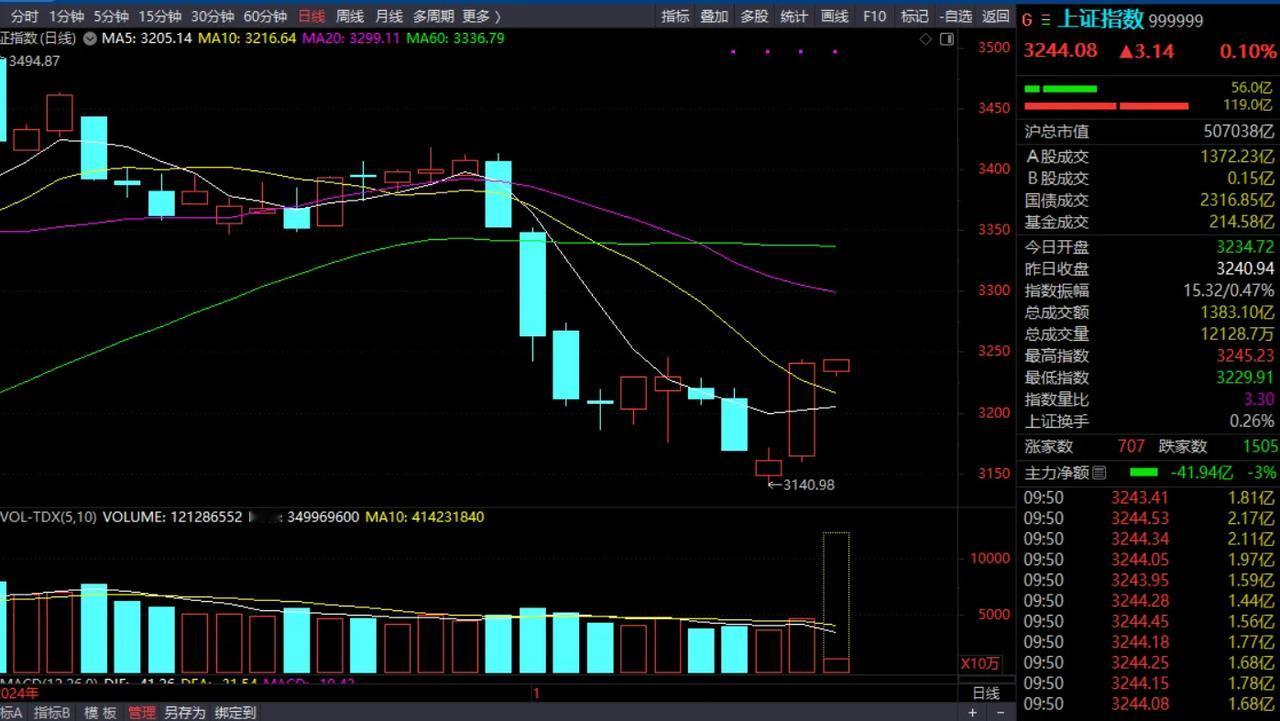Screen dimensions: 1280x721
Task: Switch to the 周线 weekly chart
Action: [x=350, y=16]
